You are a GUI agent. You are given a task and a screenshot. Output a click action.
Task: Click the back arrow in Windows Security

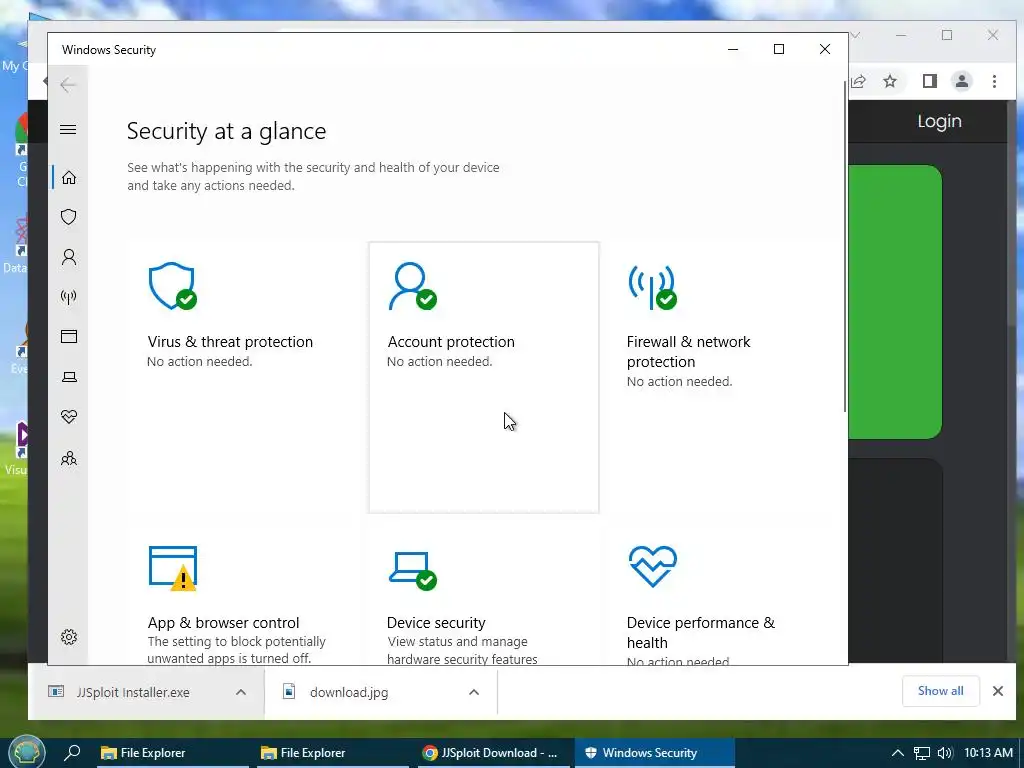[x=68, y=84]
